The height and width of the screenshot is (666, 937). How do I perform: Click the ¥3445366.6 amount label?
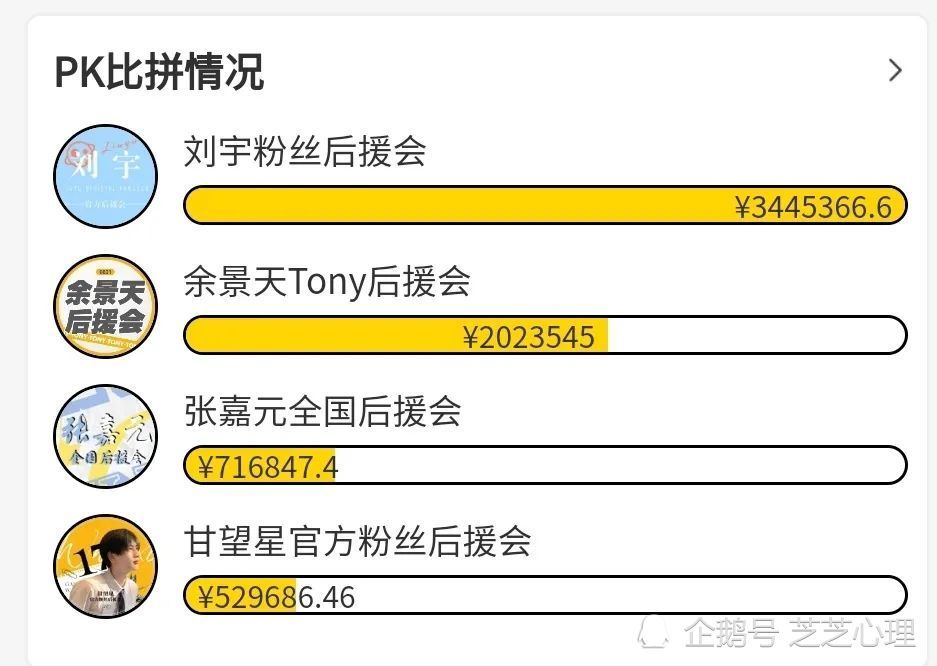coord(813,207)
